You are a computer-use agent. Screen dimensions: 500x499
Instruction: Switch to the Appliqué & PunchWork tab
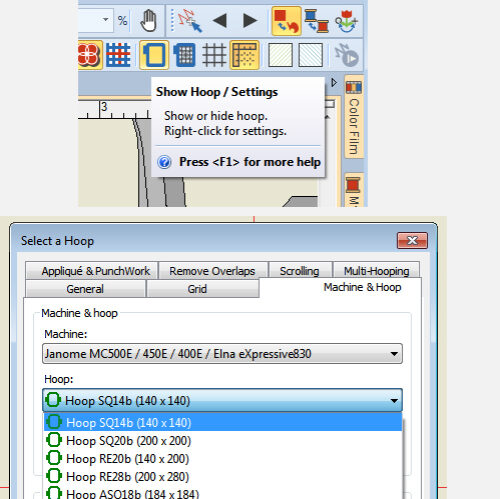(91, 271)
